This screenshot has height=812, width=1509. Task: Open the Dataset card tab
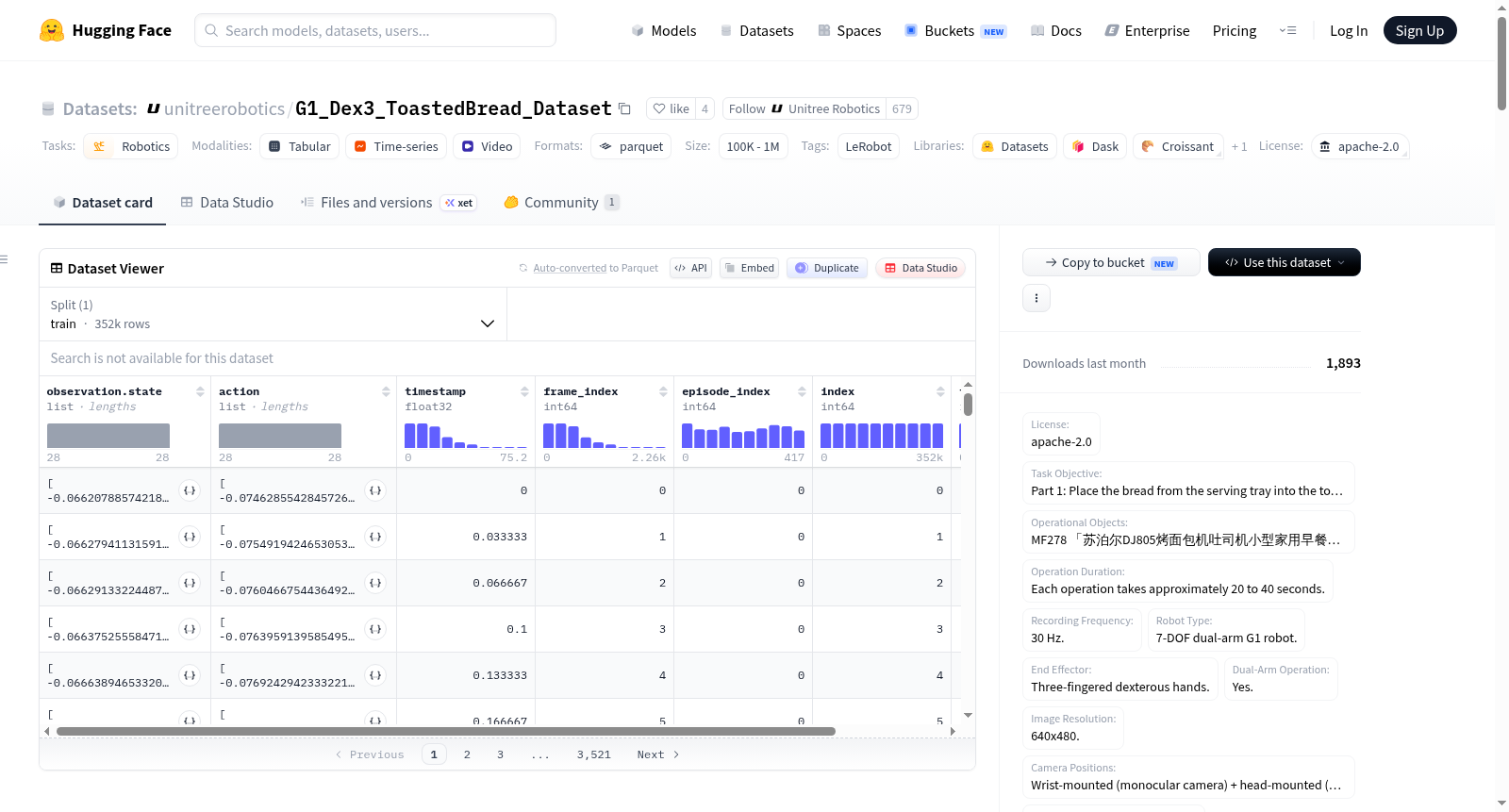click(x=103, y=202)
